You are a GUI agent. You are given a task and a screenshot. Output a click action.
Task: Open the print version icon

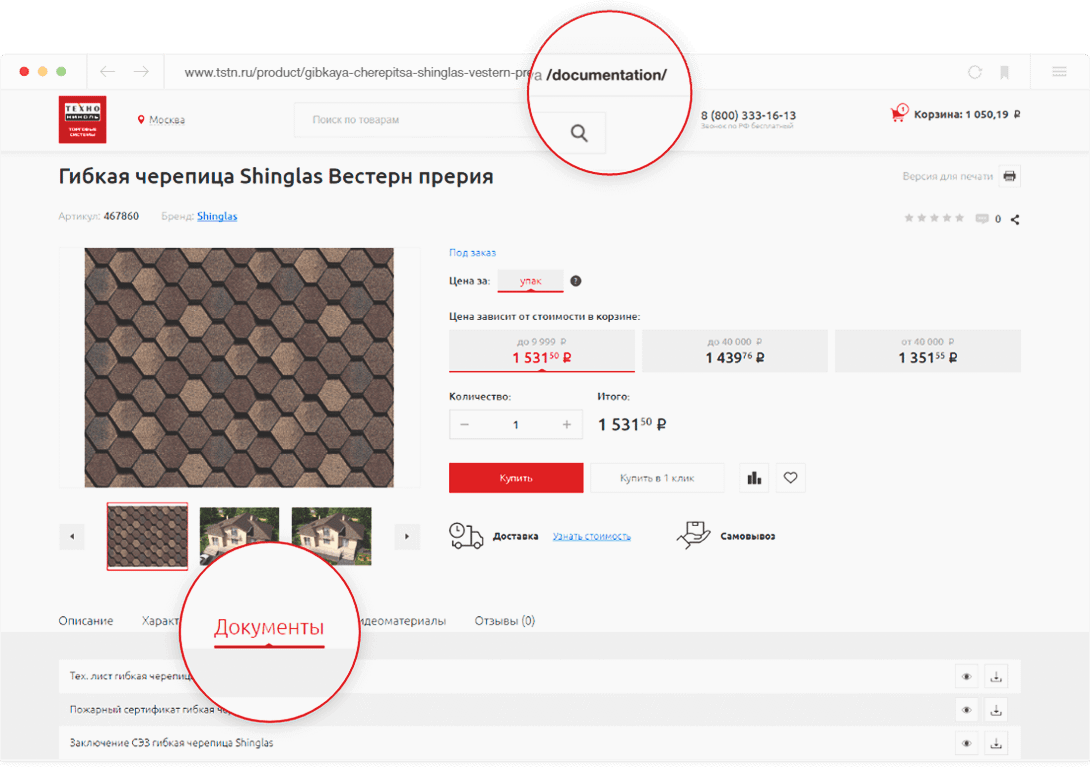click(1009, 176)
